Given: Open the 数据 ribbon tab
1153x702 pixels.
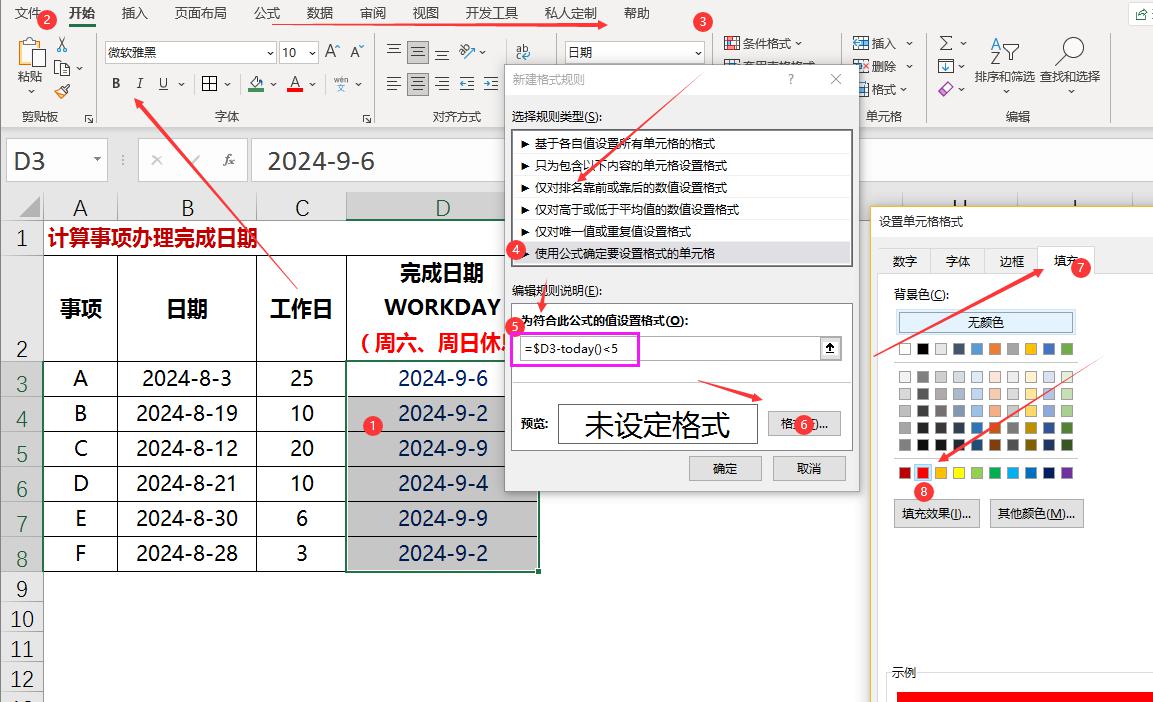Looking at the screenshot, I should pyautogui.click(x=320, y=13).
